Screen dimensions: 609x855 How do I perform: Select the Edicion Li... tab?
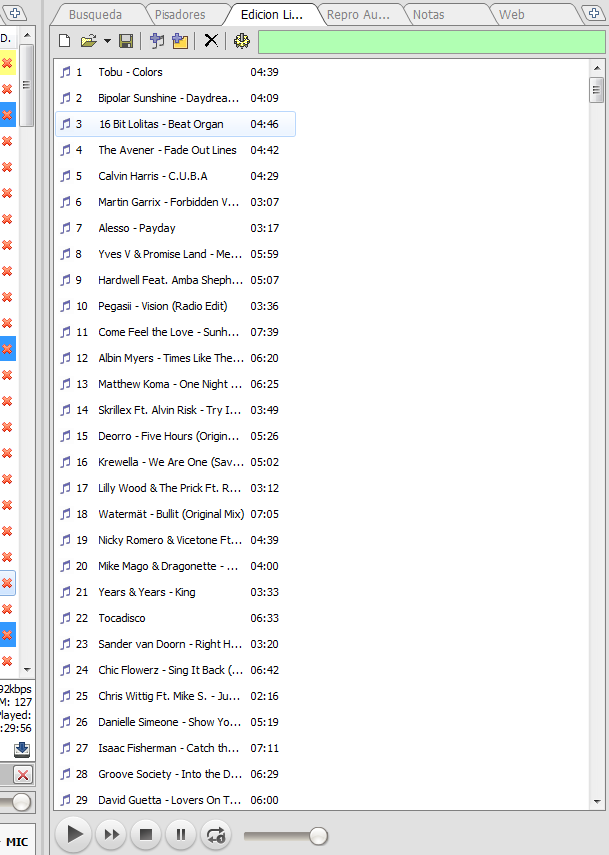pos(272,15)
